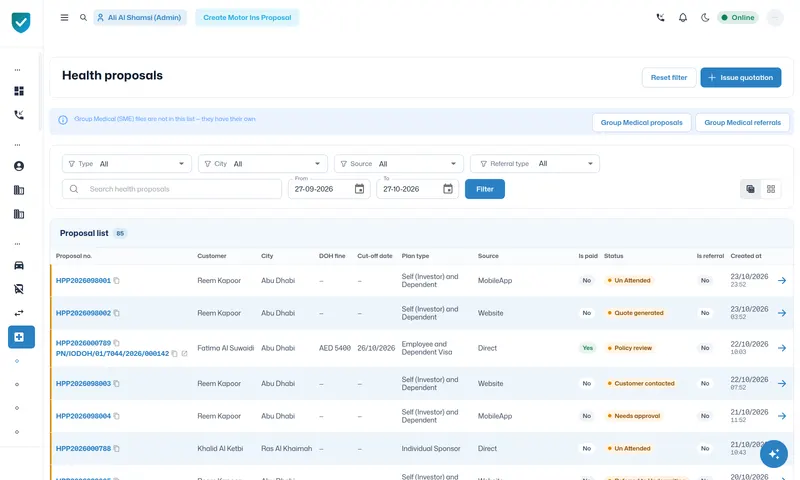Click the shield logo

click(x=21, y=22)
